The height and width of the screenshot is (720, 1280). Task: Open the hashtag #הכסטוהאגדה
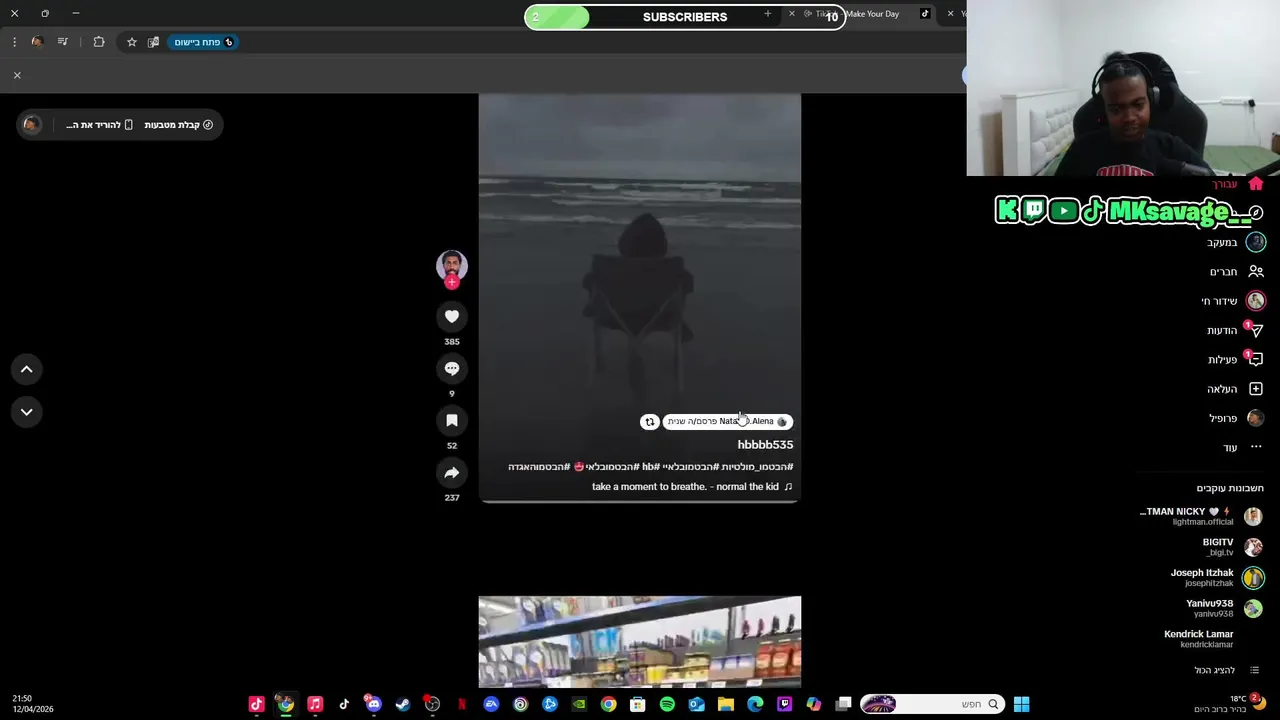539,467
